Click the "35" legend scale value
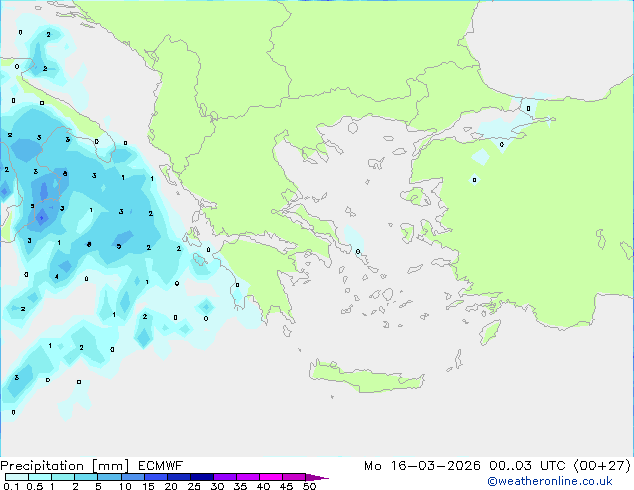 click(x=240, y=486)
